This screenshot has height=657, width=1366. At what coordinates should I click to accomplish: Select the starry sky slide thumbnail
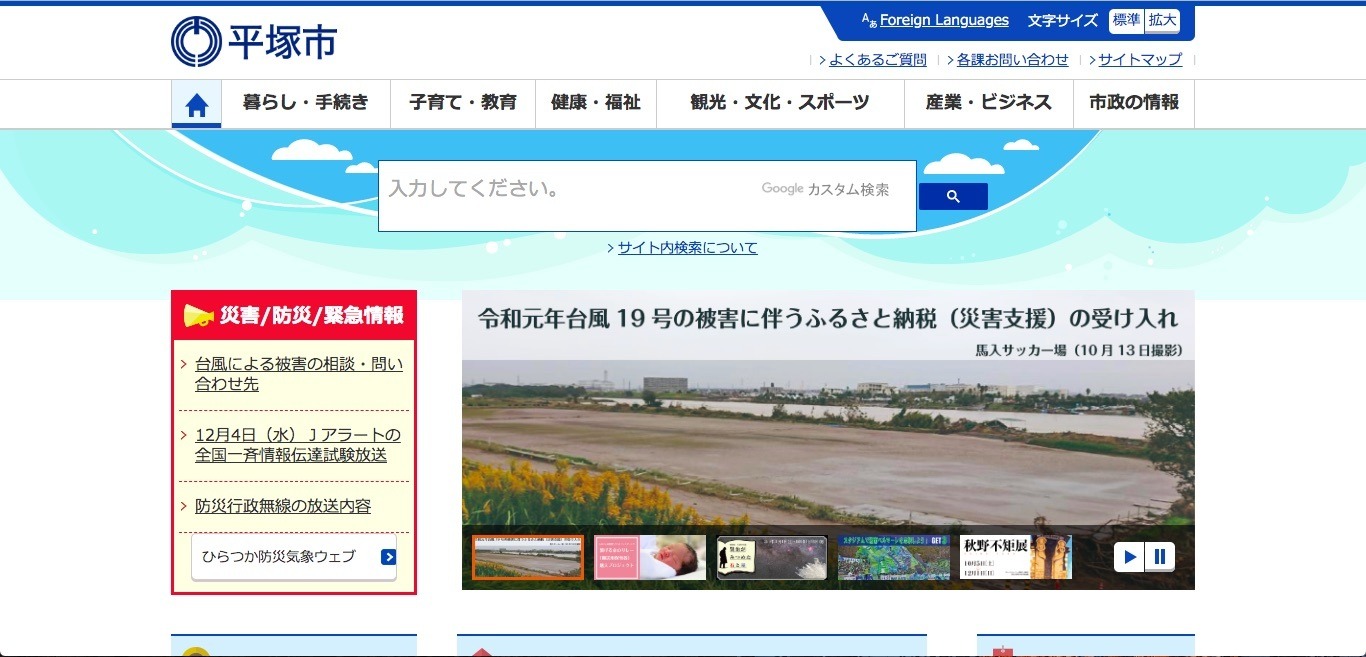771,557
